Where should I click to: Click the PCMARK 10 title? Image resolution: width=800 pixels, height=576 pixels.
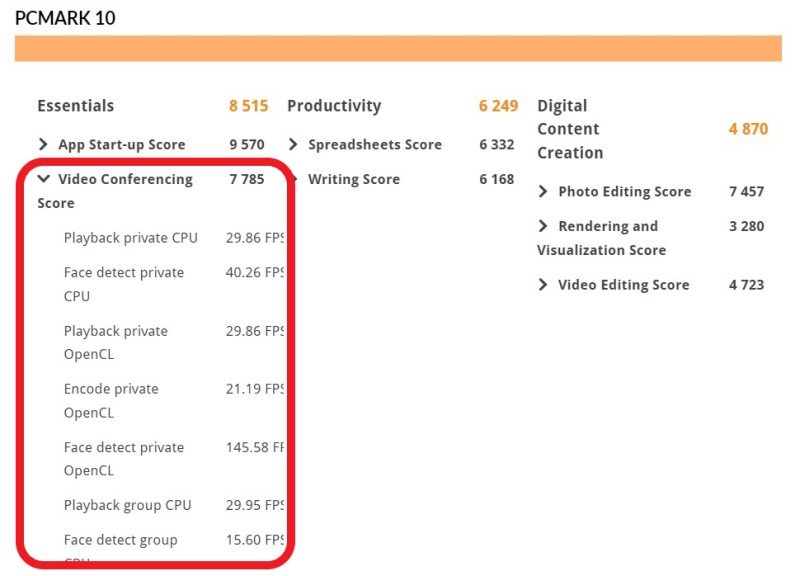point(65,18)
